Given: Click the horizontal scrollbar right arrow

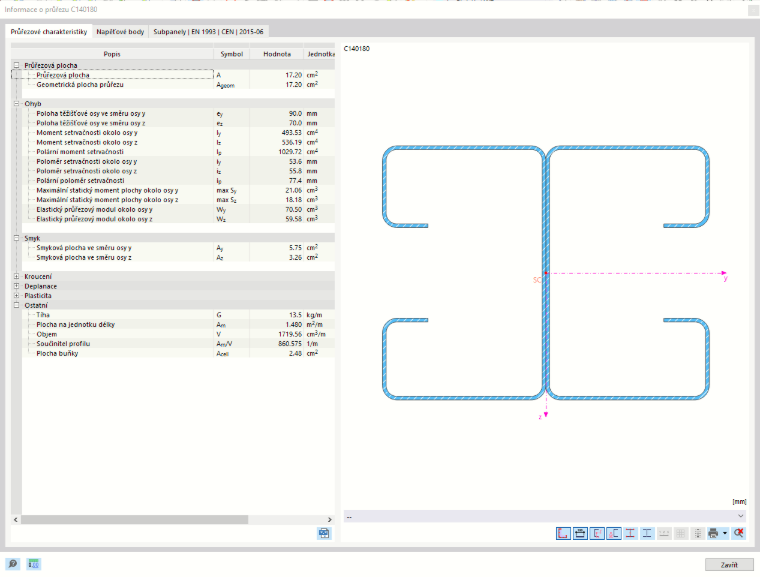Looking at the screenshot, I should tap(330, 520).
